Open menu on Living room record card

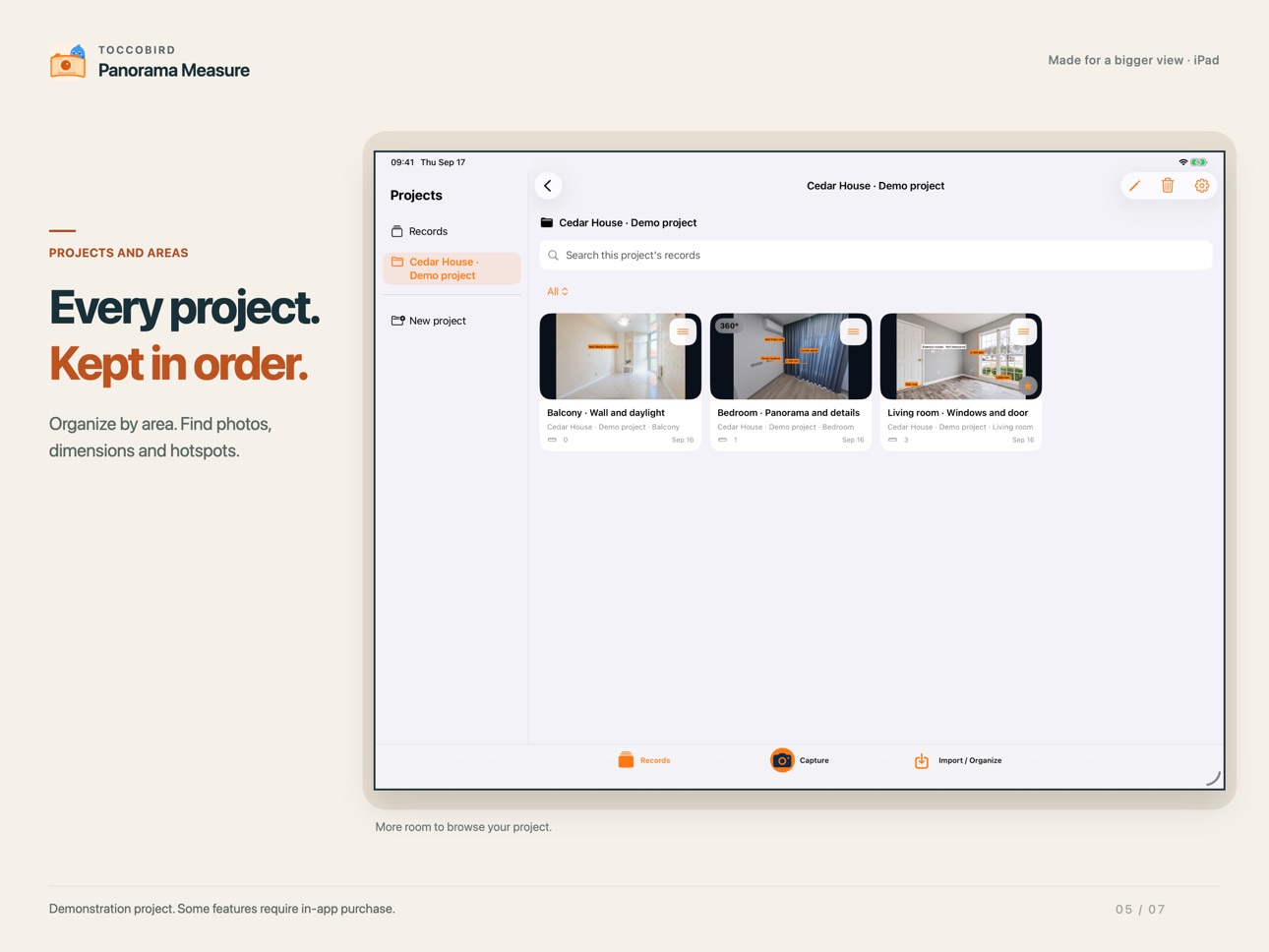[x=1023, y=331]
